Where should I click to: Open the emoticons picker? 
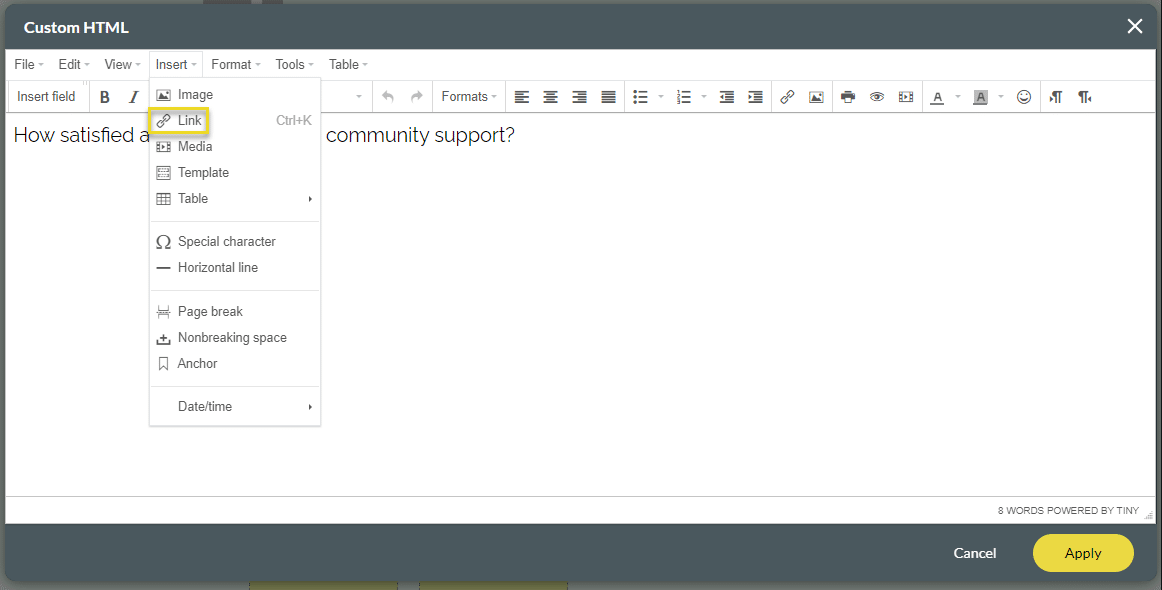(x=1024, y=97)
